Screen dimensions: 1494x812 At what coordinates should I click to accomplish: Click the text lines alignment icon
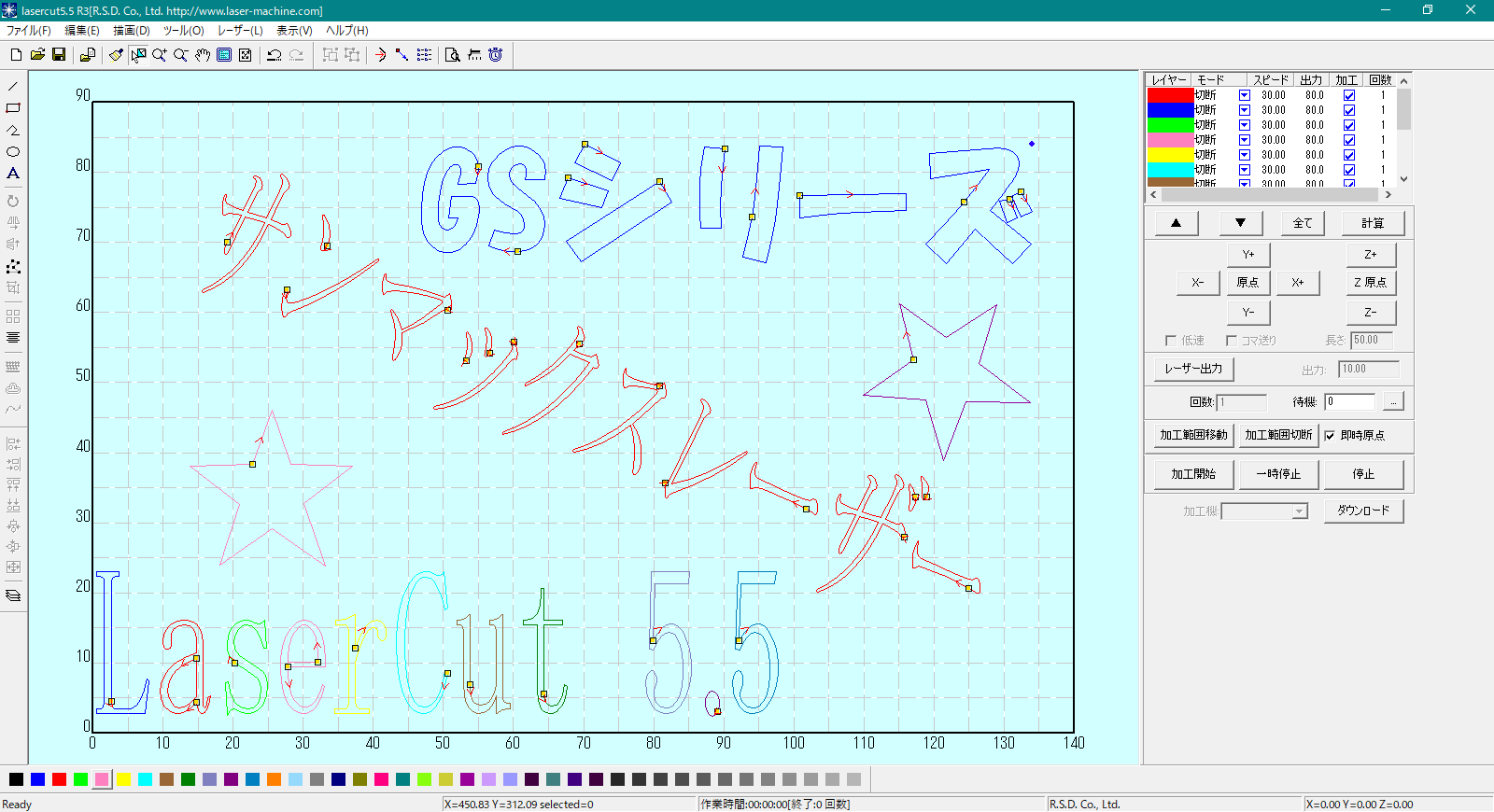[x=13, y=338]
